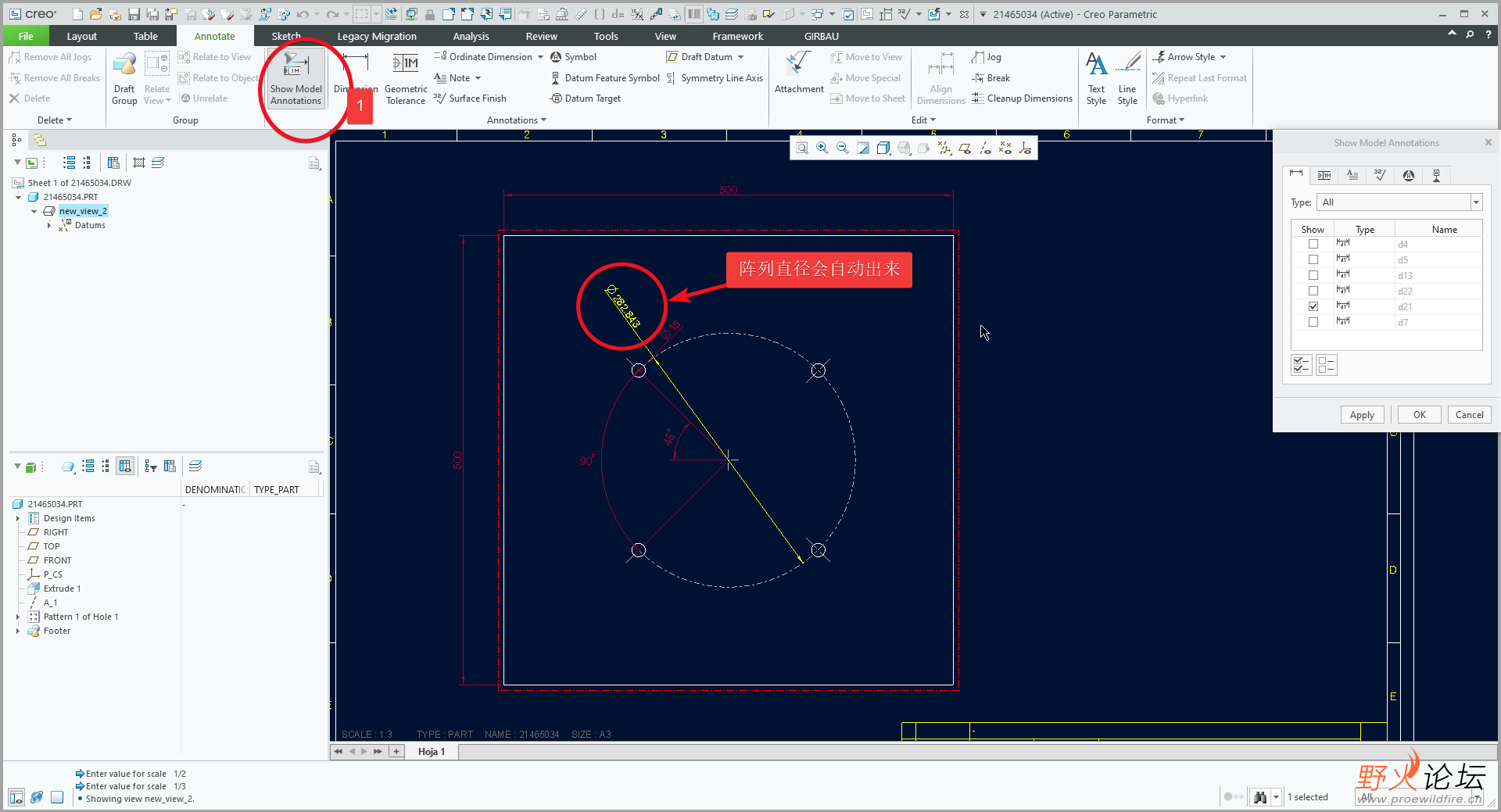This screenshot has height=812, width=1501.
Task: Uncheck the Show box for d21
Action: click(x=1313, y=306)
